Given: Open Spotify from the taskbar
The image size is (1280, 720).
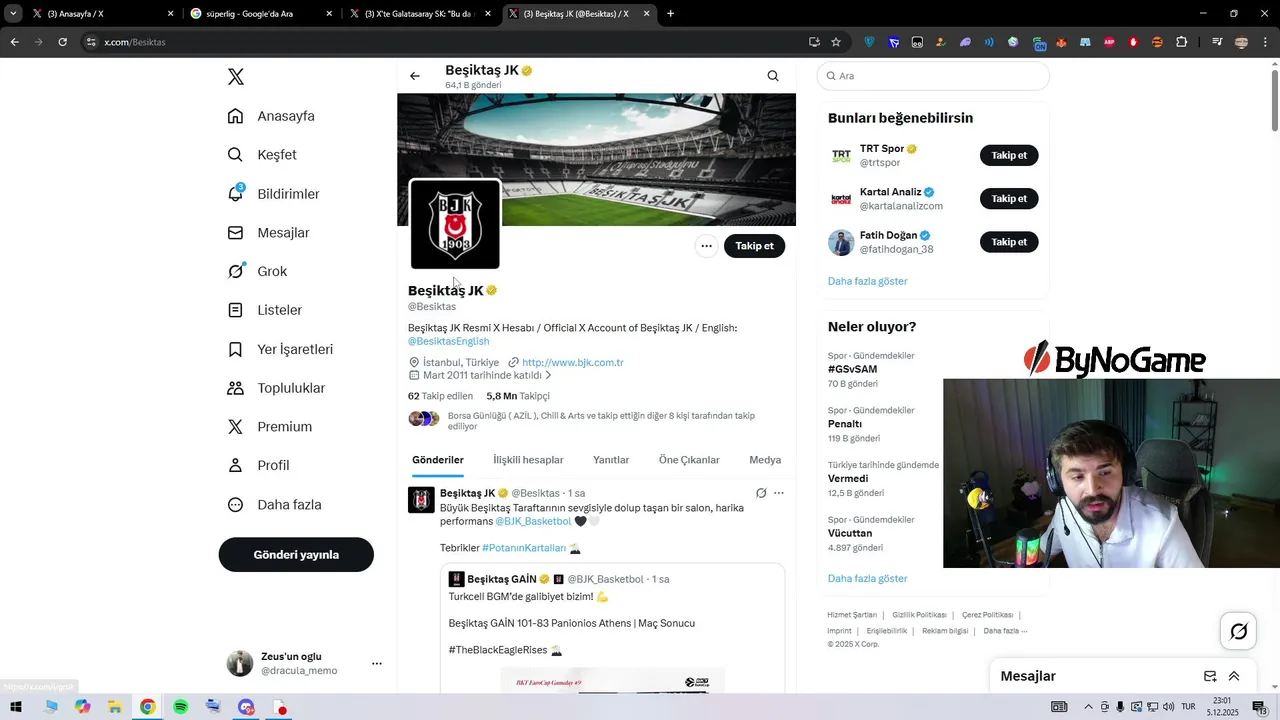Looking at the screenshot, I should [180, 707].
